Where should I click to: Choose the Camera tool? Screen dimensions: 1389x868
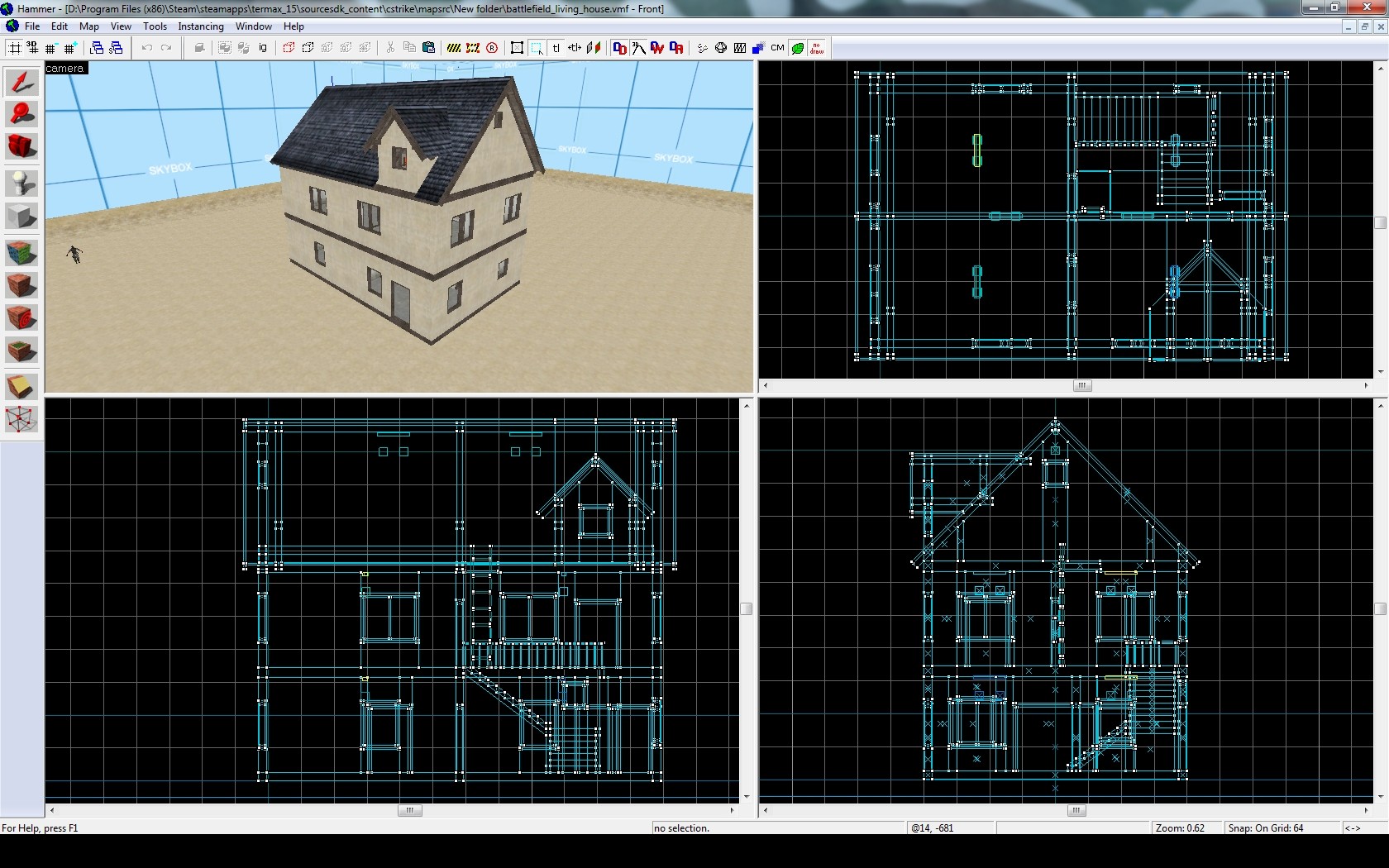tap(21, 146)
